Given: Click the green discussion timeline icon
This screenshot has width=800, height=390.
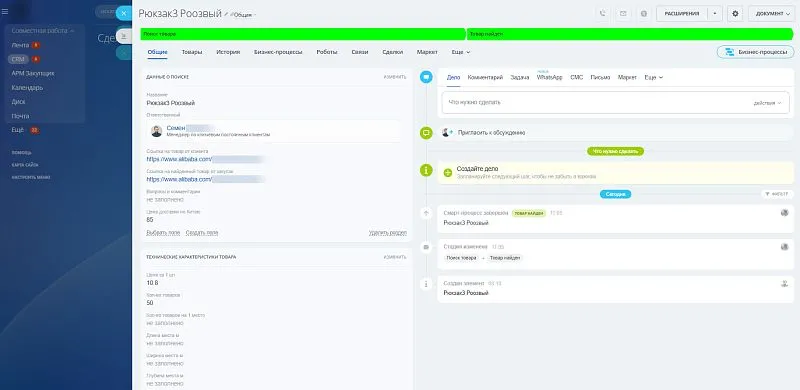Looking at the screenshot, I should point(426,133).
